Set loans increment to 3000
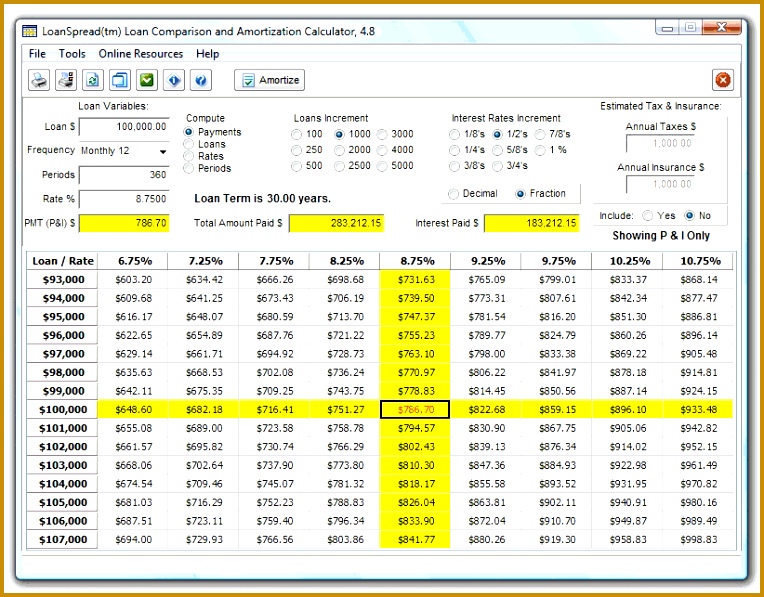Viewport: 764px width, 597px height. click(382, 134)
